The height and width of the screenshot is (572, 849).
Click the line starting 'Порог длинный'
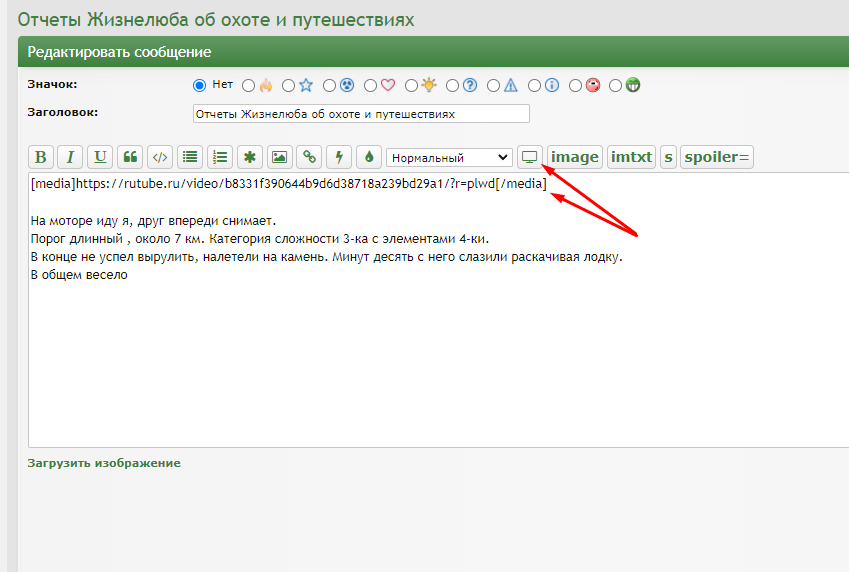[x=260, y=239]
